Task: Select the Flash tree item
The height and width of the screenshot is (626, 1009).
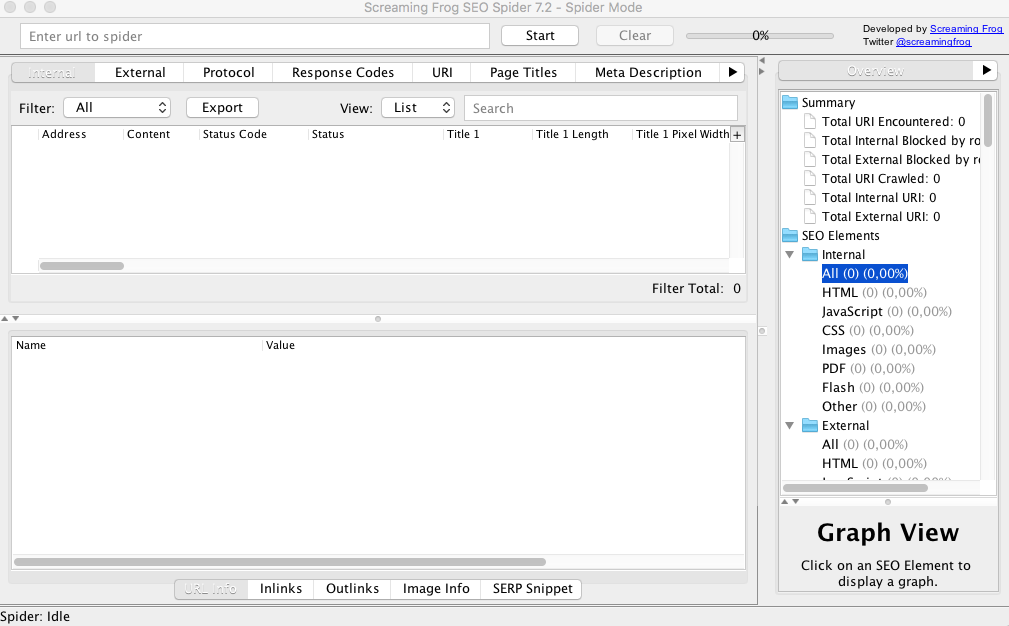Action: [x=873, y=388]
